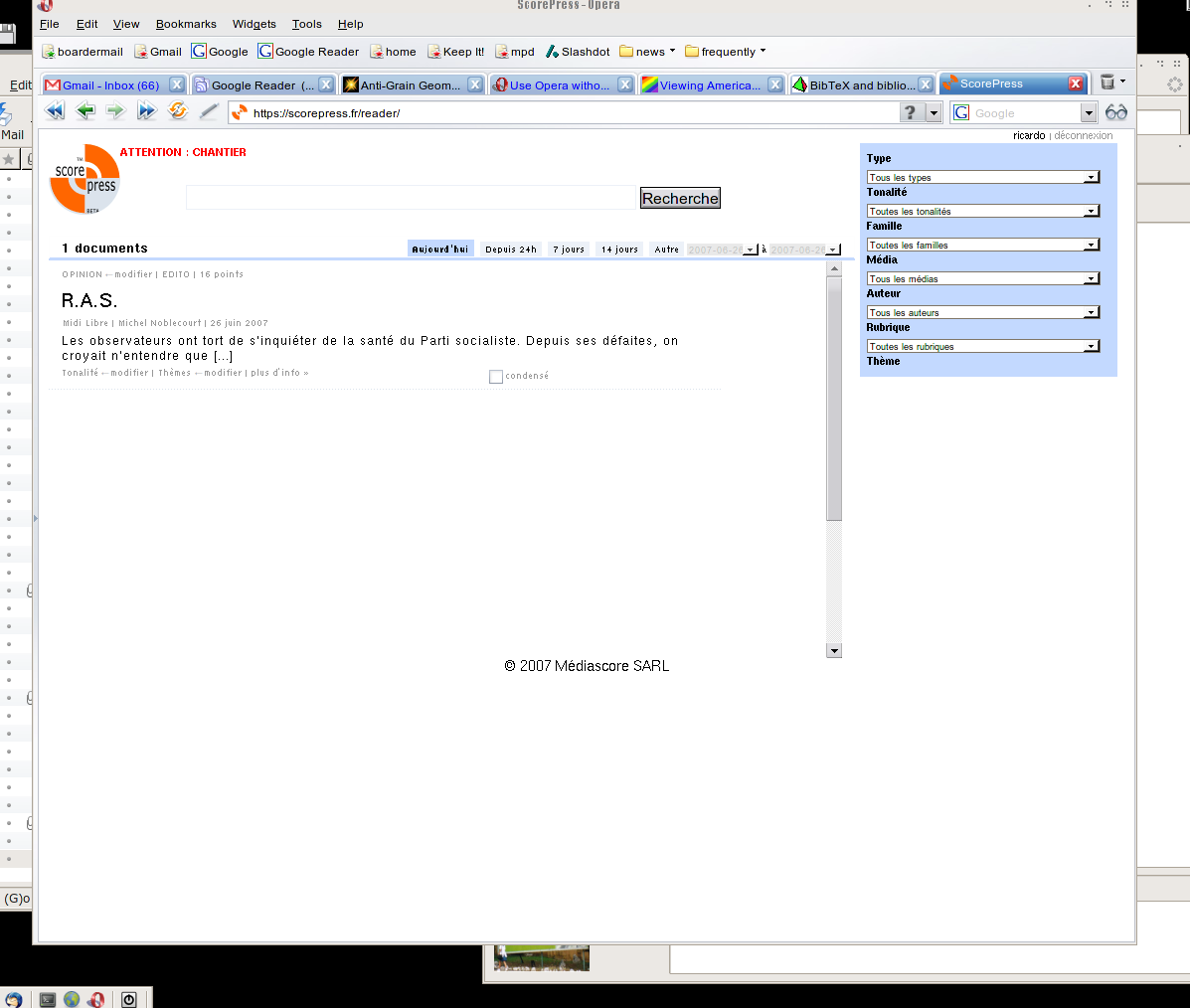Switch to the Google Reader tab
The height and width of the screenshot is (1008, 1190).
coord(260,85)
